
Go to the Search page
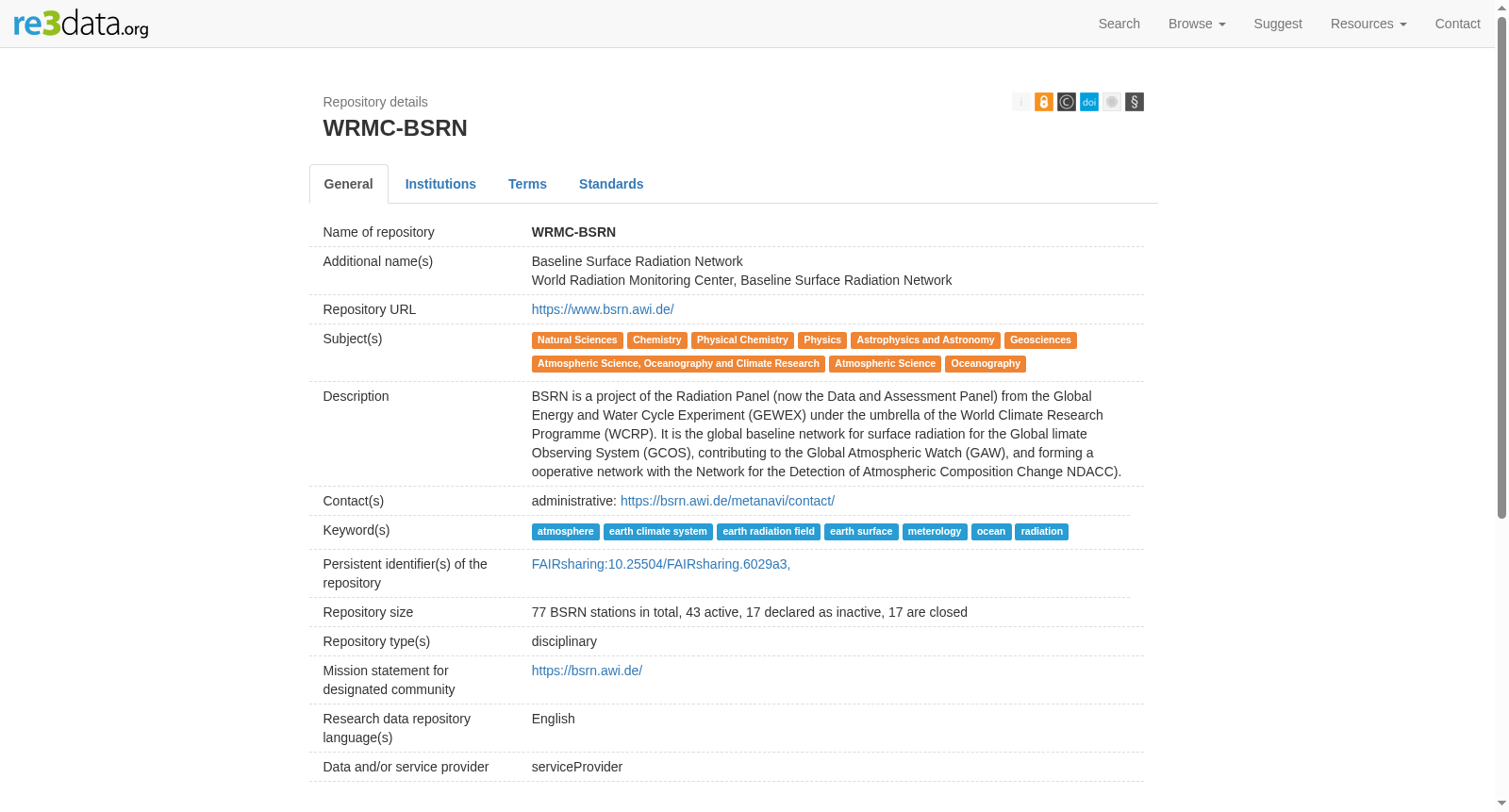[1119, 24]
